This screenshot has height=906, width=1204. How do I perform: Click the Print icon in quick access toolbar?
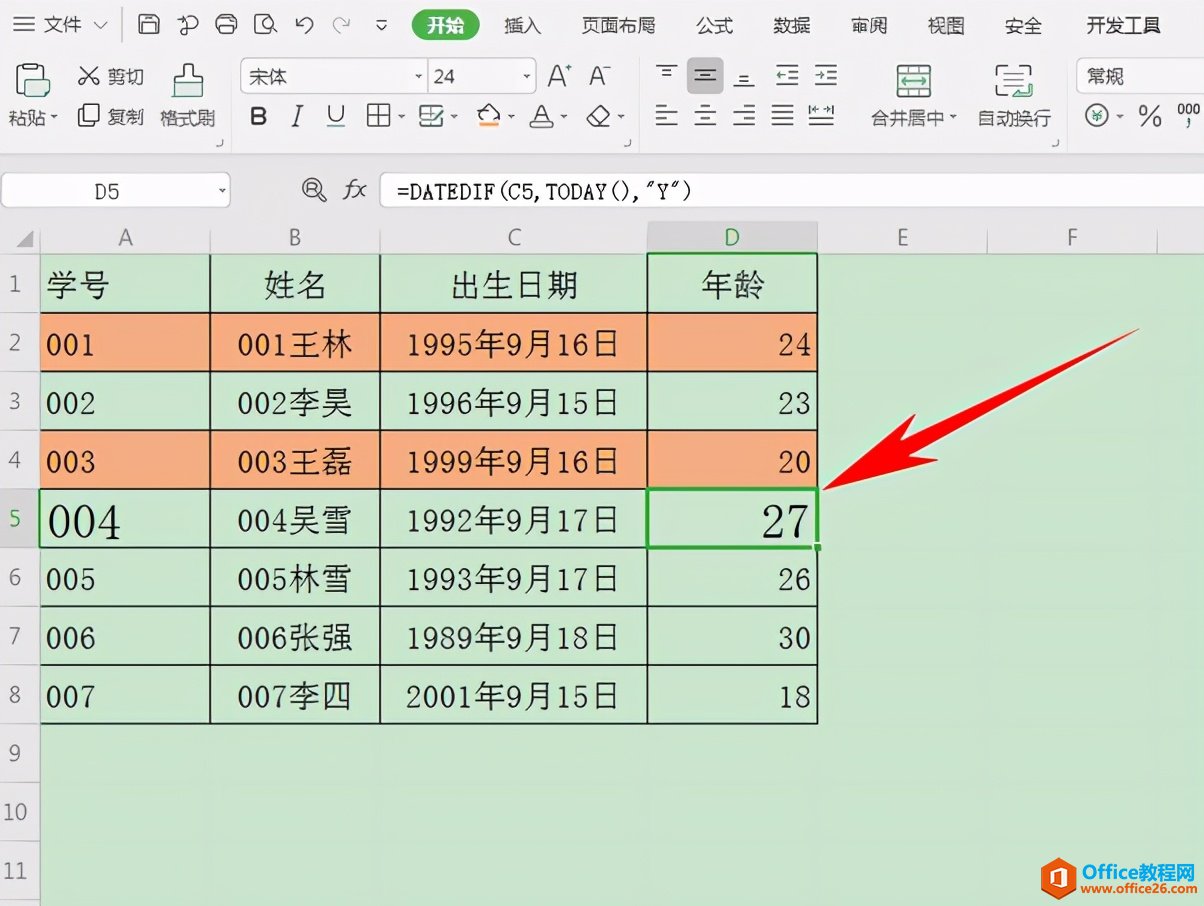(x=227, y=25)
